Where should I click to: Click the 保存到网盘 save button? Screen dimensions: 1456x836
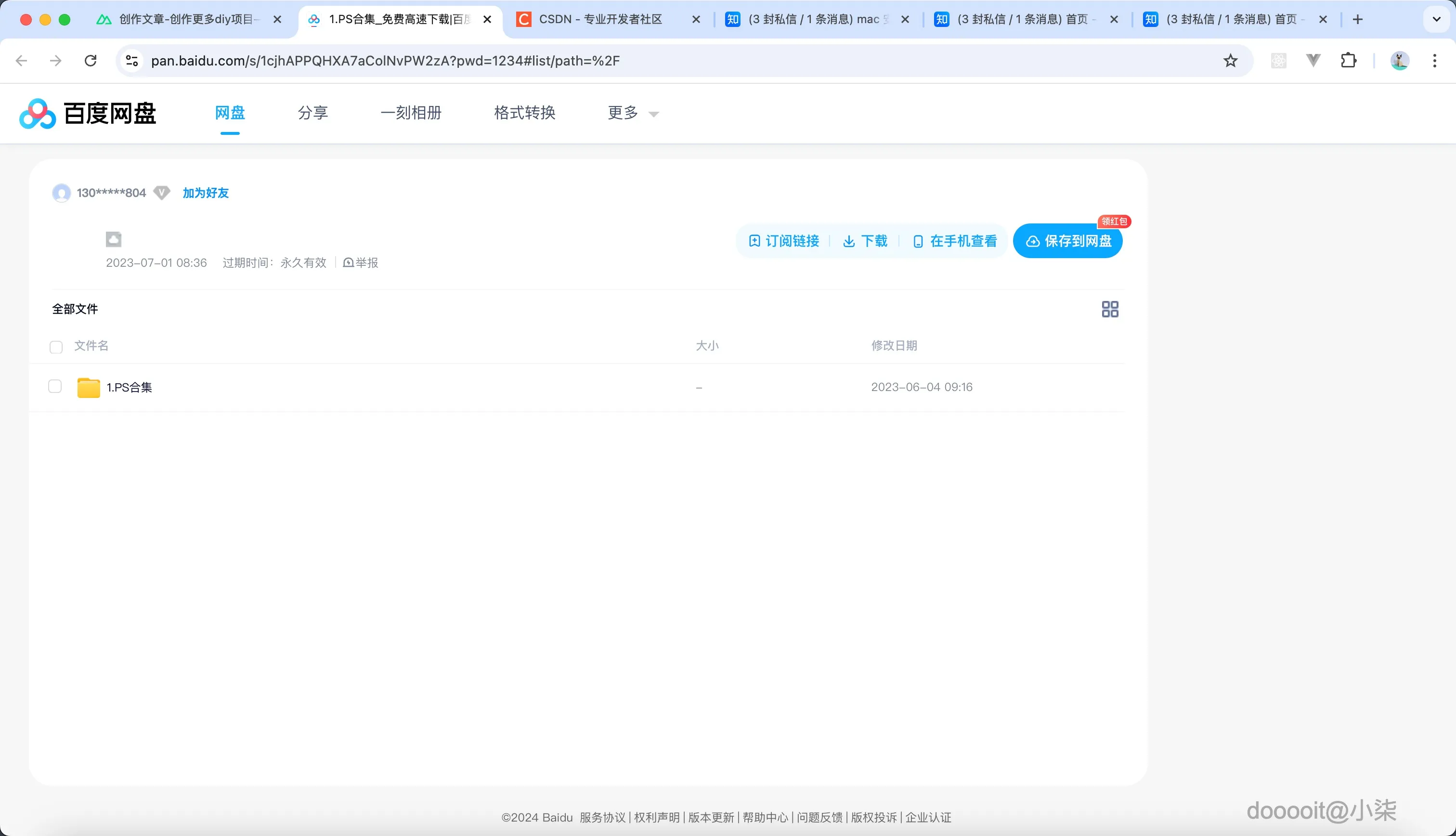click(x=1067, y=241)
